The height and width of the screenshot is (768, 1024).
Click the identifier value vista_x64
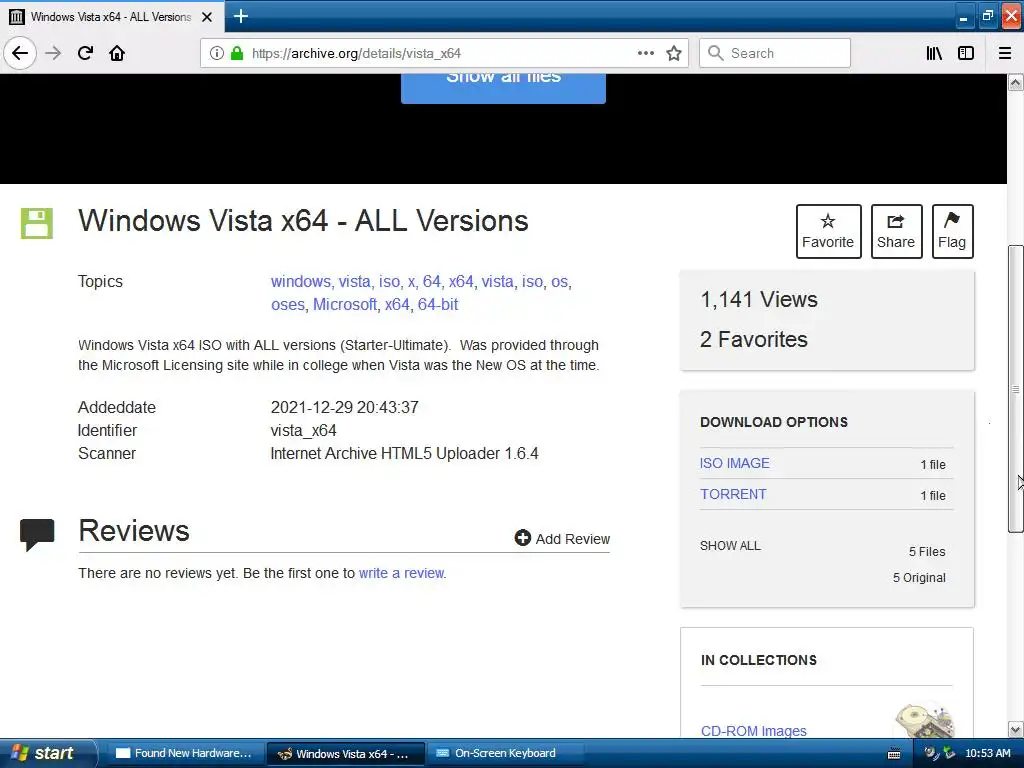(x=304, y=430)
